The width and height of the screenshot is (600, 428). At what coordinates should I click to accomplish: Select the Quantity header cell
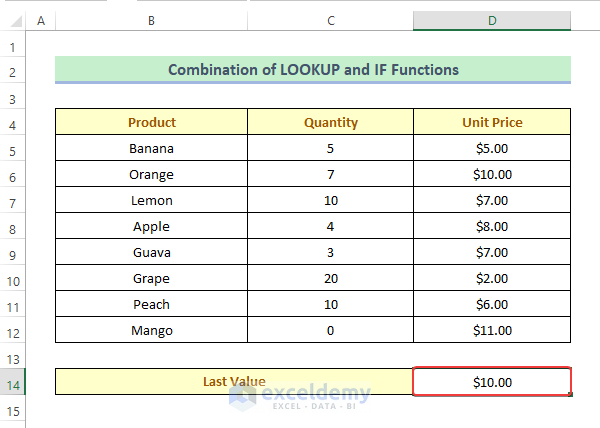click(330, 123)
